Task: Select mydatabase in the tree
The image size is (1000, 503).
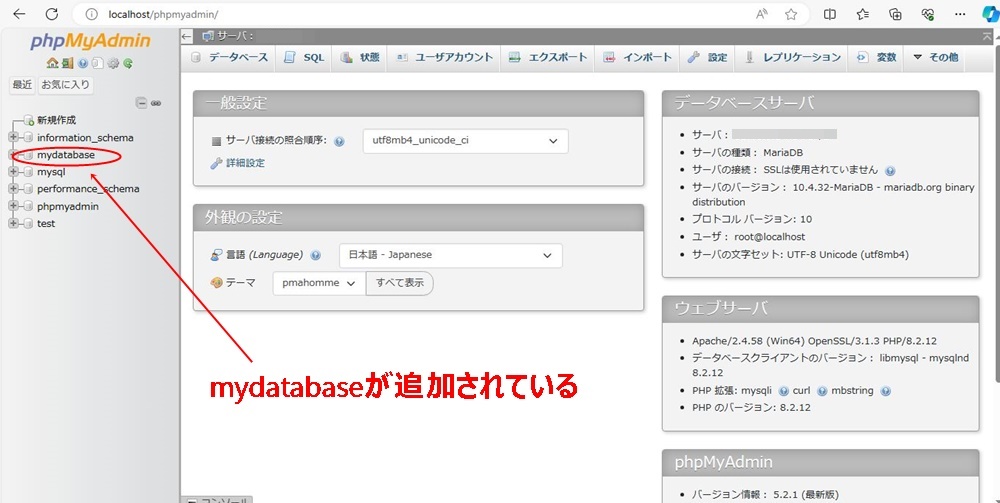Action: coord(66,155)
